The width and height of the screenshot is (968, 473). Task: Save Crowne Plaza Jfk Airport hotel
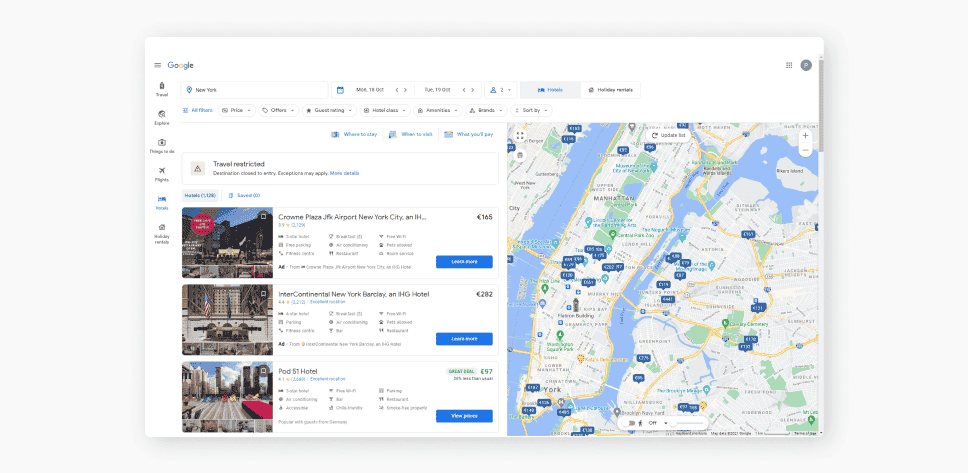tap(264, 216)
